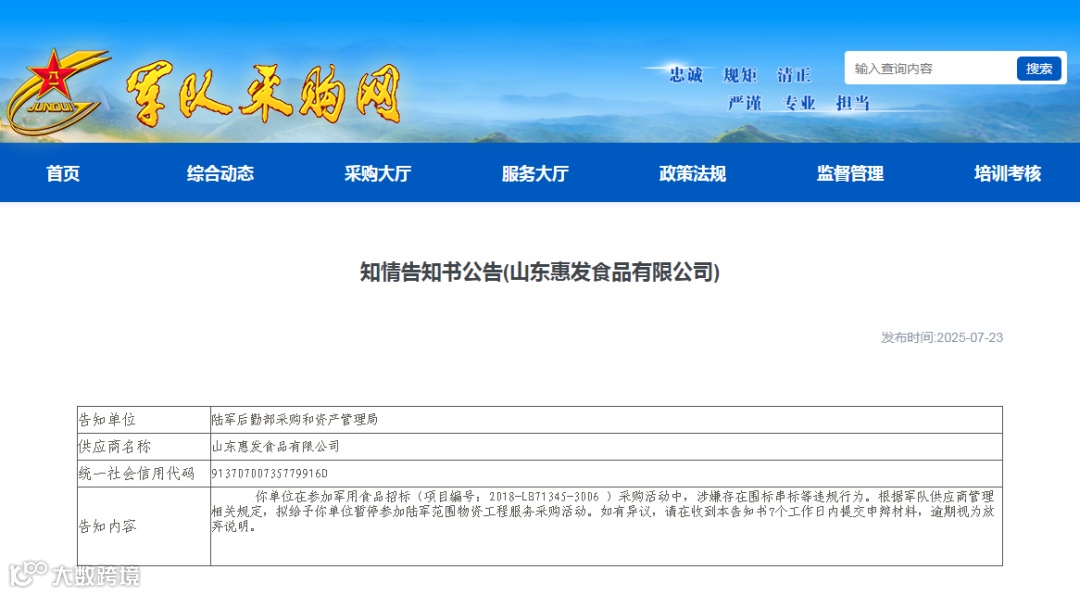Click the 发布时间 date text
This screenshot has height=595, width=1080.
coord(944,338)
